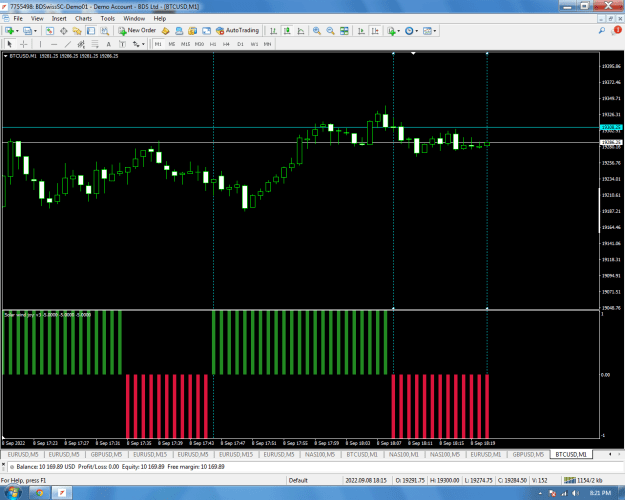
Task: Open the Insert menu
Action: (x=59, y=18)
